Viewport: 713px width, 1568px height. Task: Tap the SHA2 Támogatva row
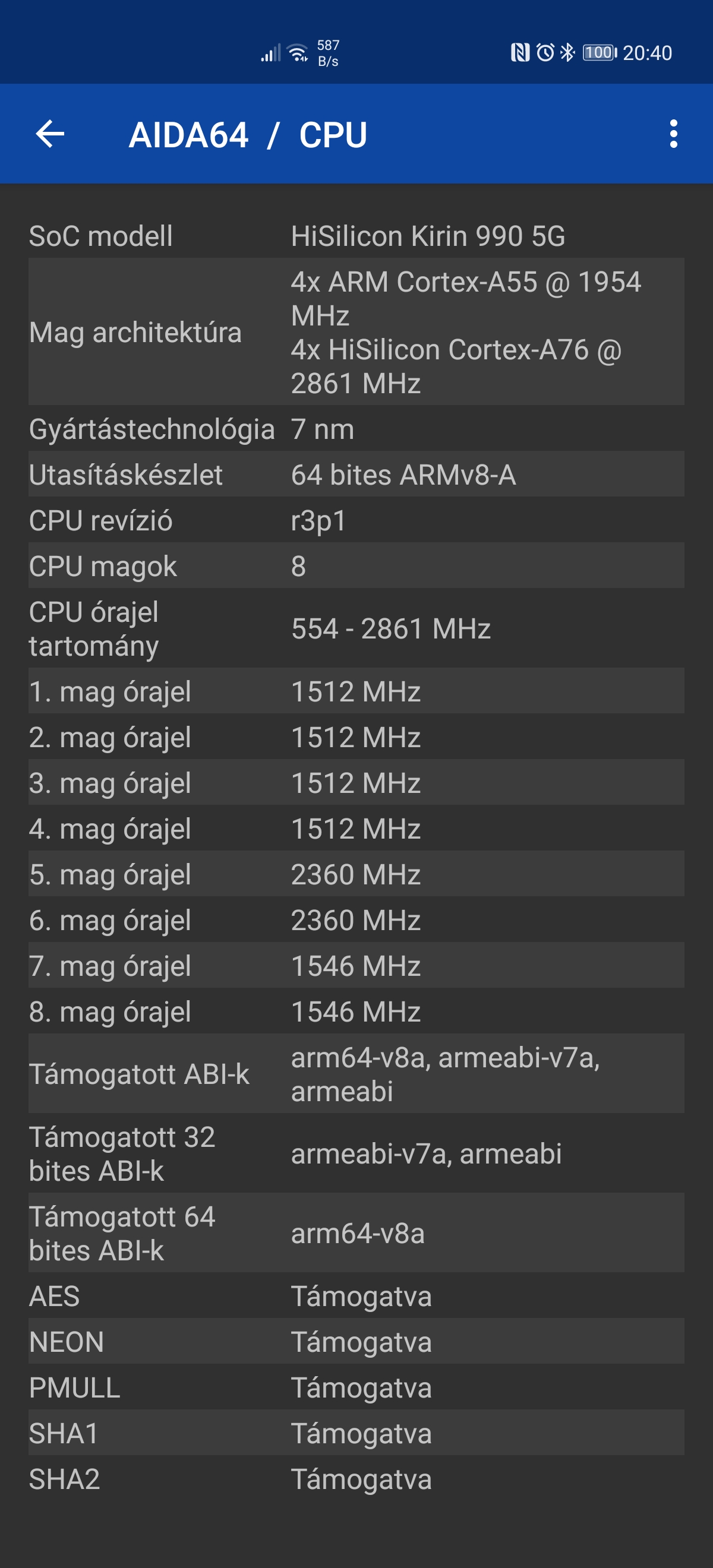(356, 1479)
